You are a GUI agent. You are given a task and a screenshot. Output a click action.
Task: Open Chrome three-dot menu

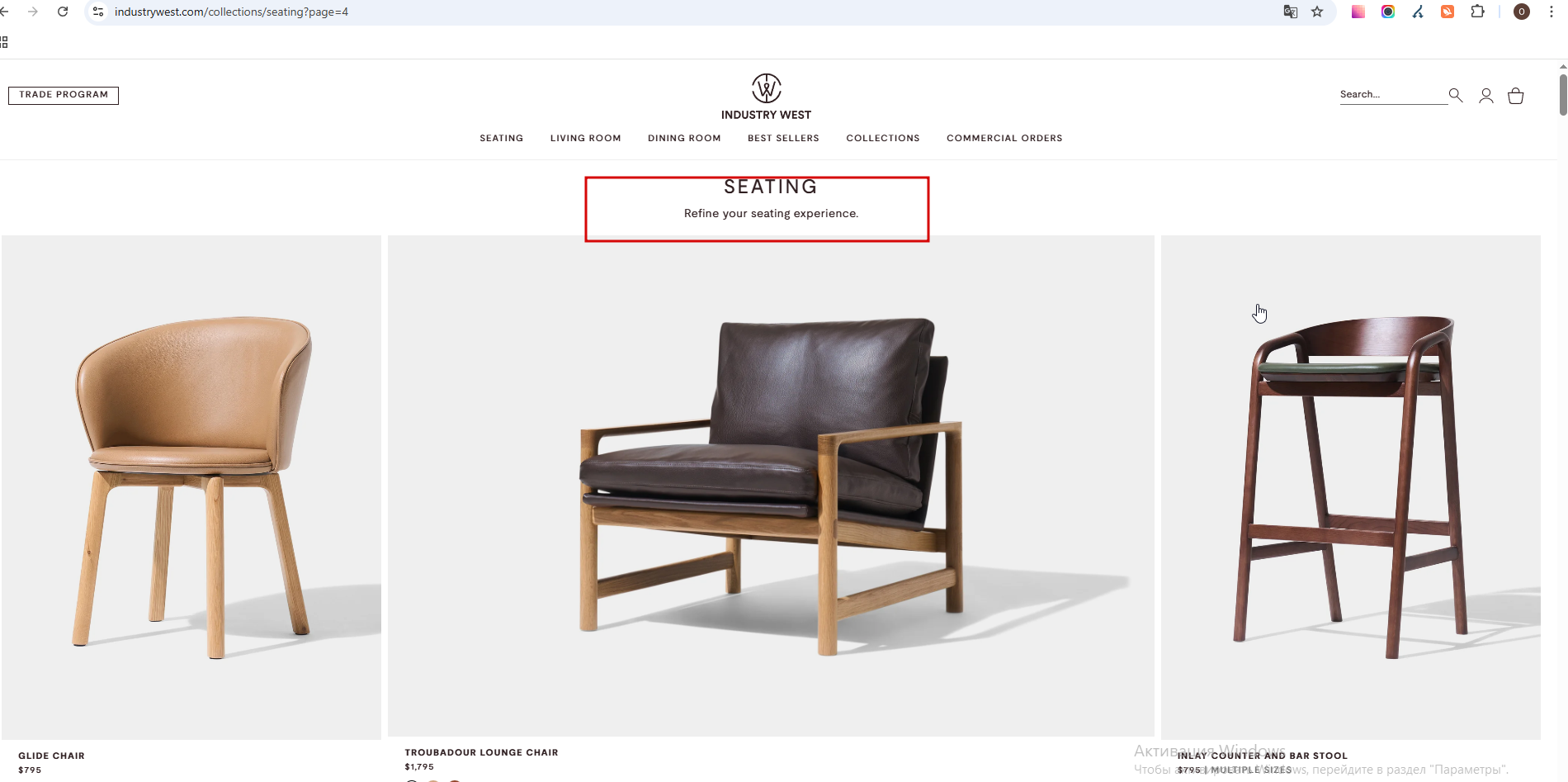tap(1551, 12)
